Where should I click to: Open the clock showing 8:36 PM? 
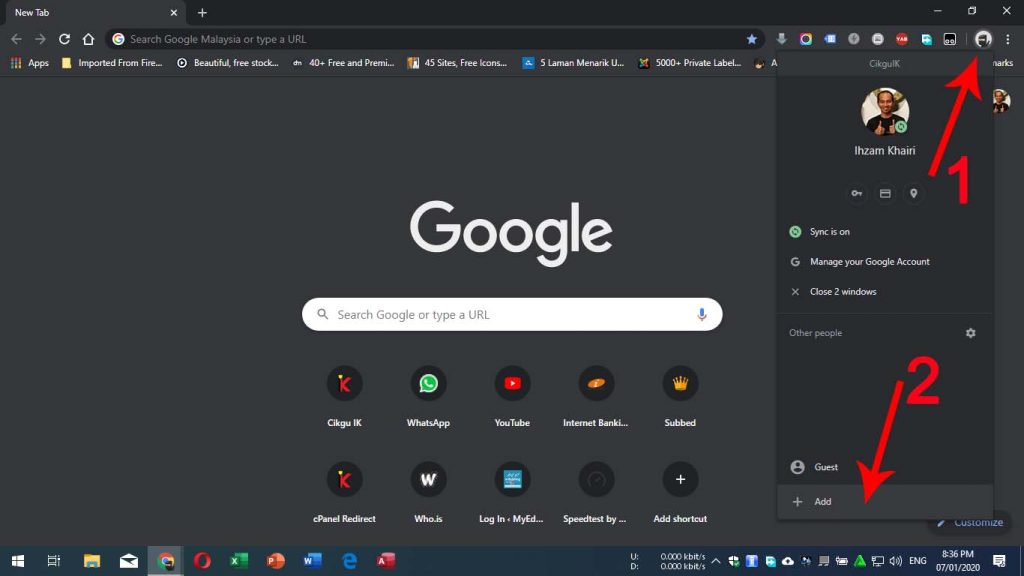click(x=958, y=560)
